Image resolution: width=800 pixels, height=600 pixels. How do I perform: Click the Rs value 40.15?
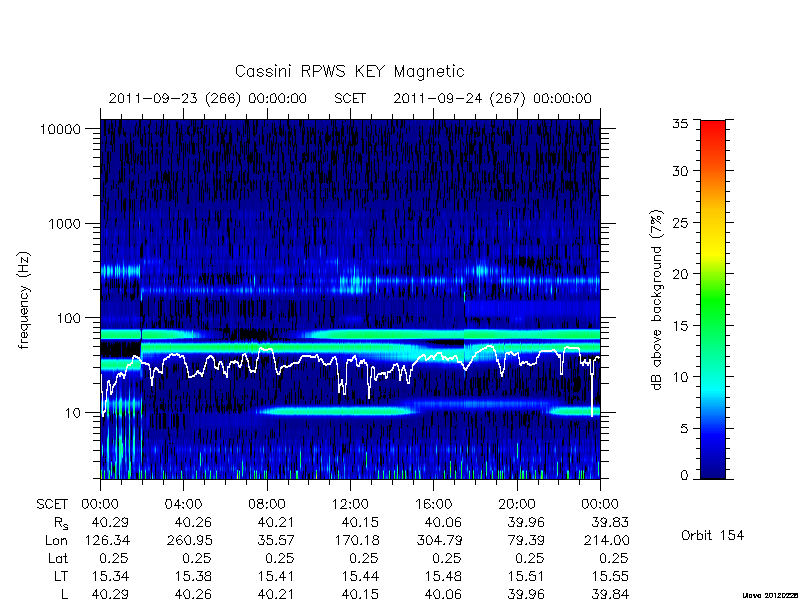(x=360, y=522)
